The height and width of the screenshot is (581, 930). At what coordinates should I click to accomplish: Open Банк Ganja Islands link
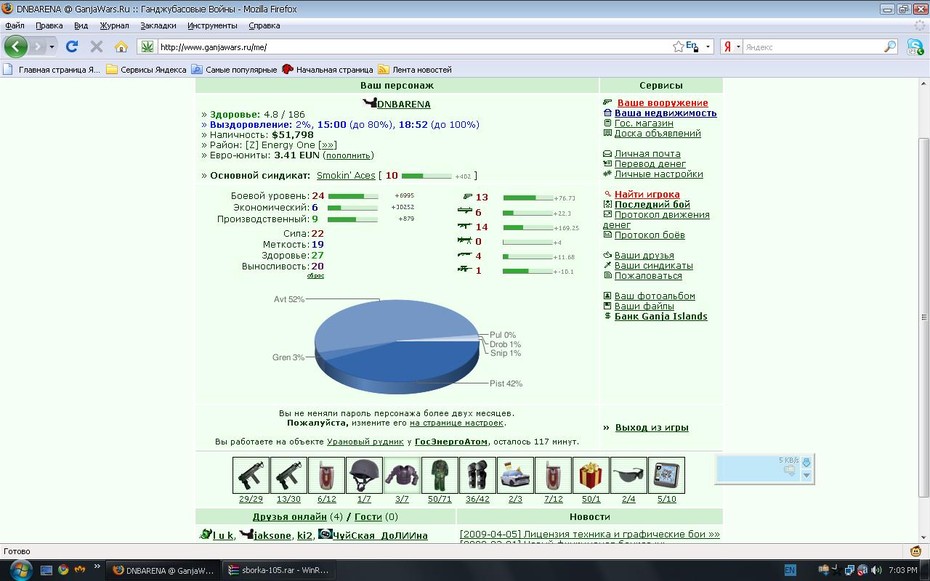pyautogui.click(x=661, y=317)
